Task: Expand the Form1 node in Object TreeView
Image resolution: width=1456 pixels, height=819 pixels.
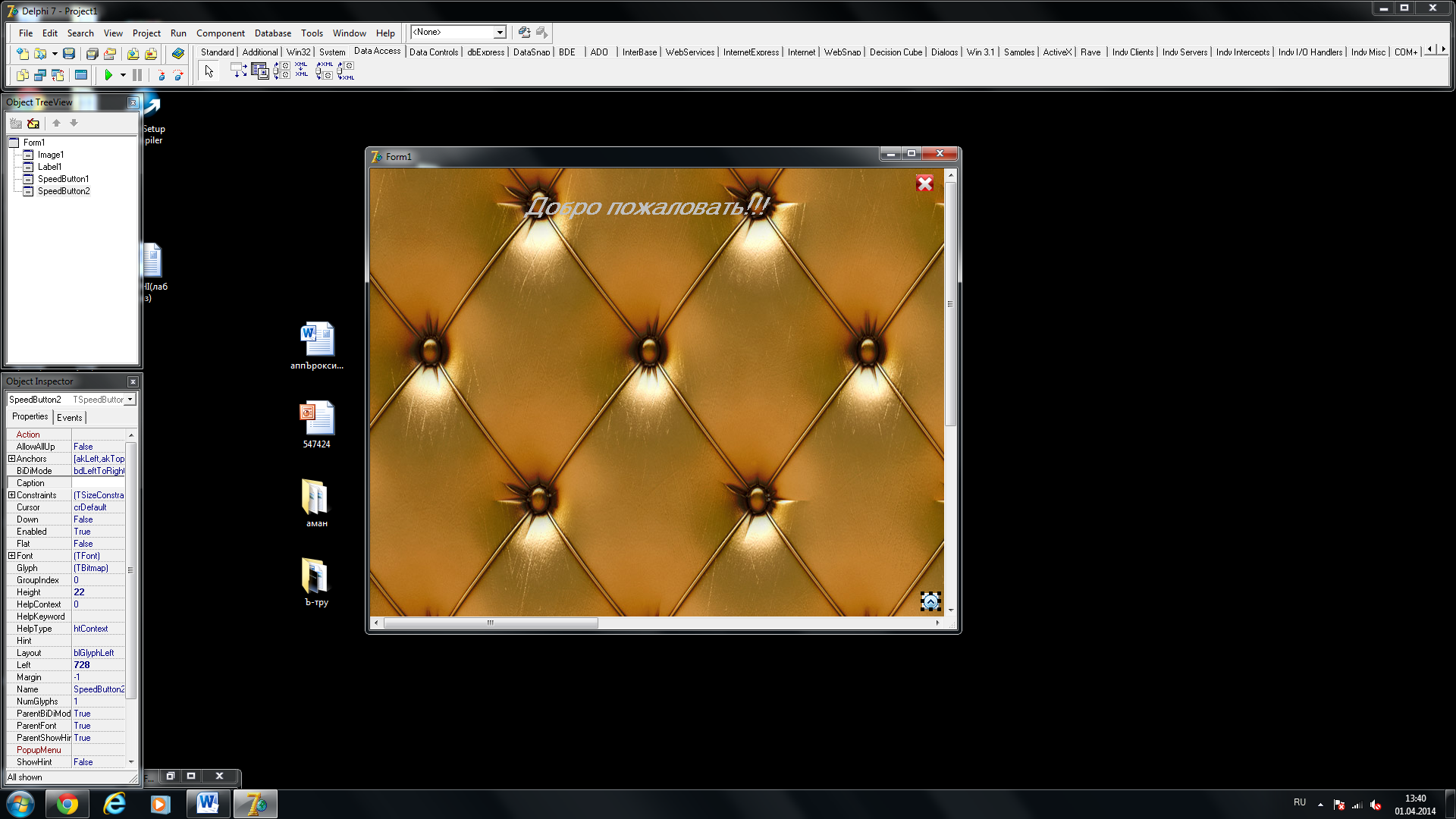Action: pos(13,142)
